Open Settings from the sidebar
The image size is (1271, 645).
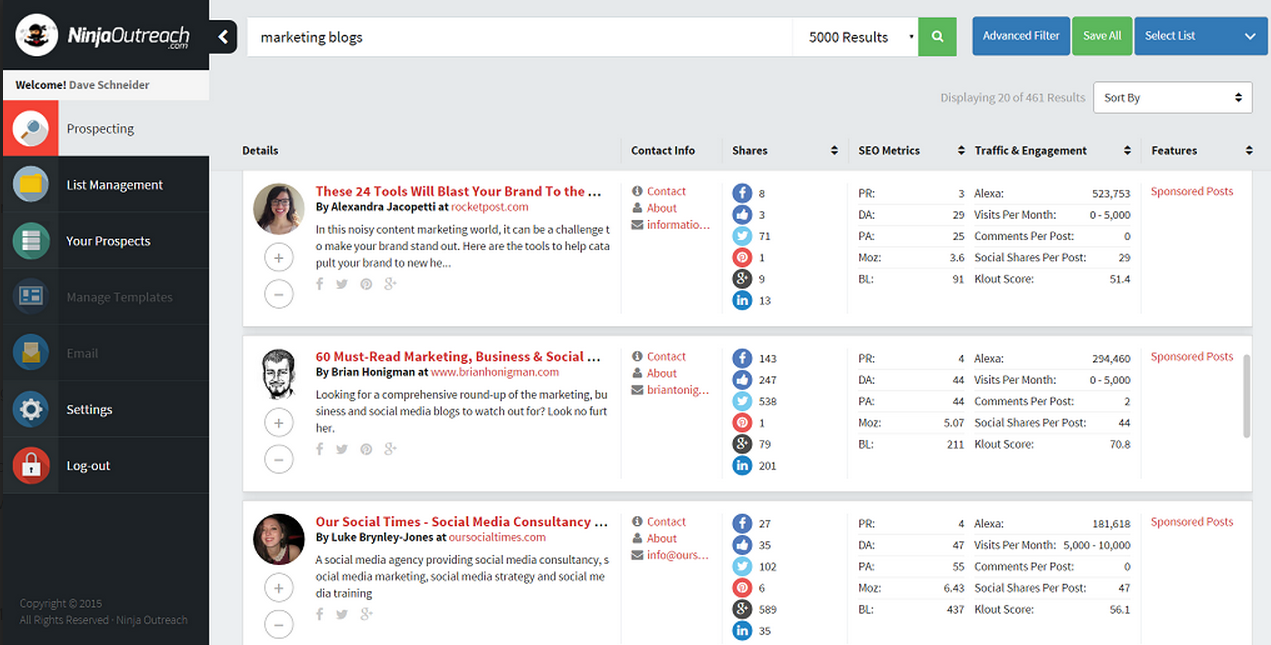click(105, 409)
